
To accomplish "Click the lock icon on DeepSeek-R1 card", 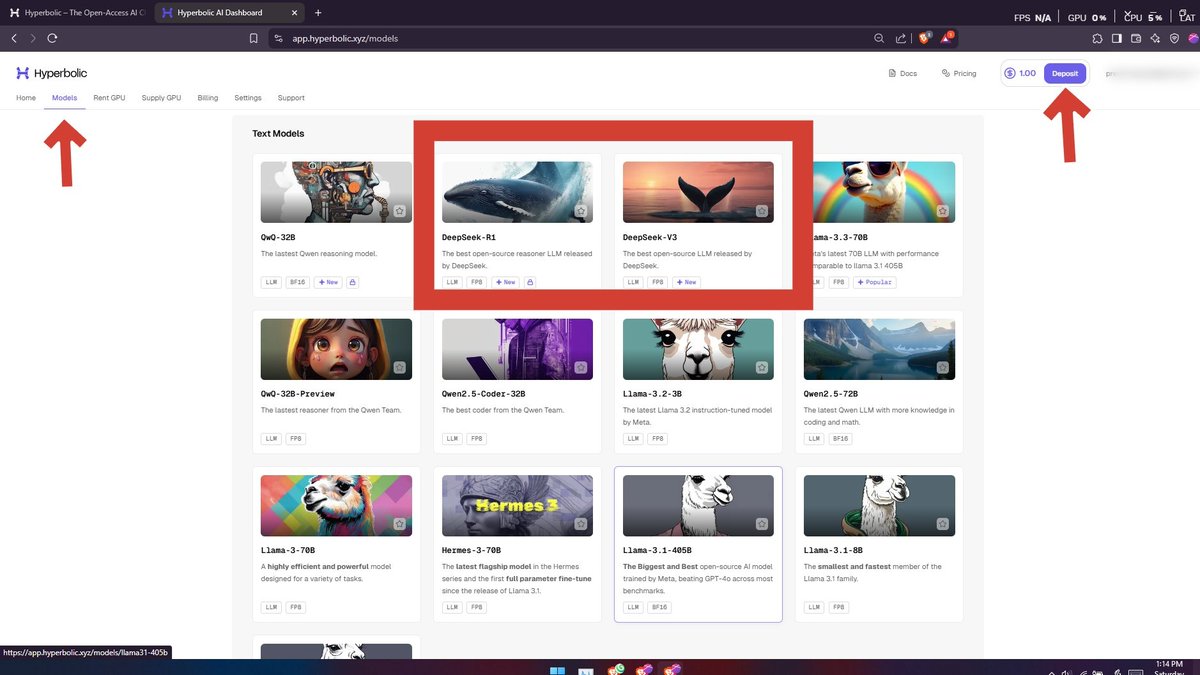I will pyautogui.click(x=530, y=282).
